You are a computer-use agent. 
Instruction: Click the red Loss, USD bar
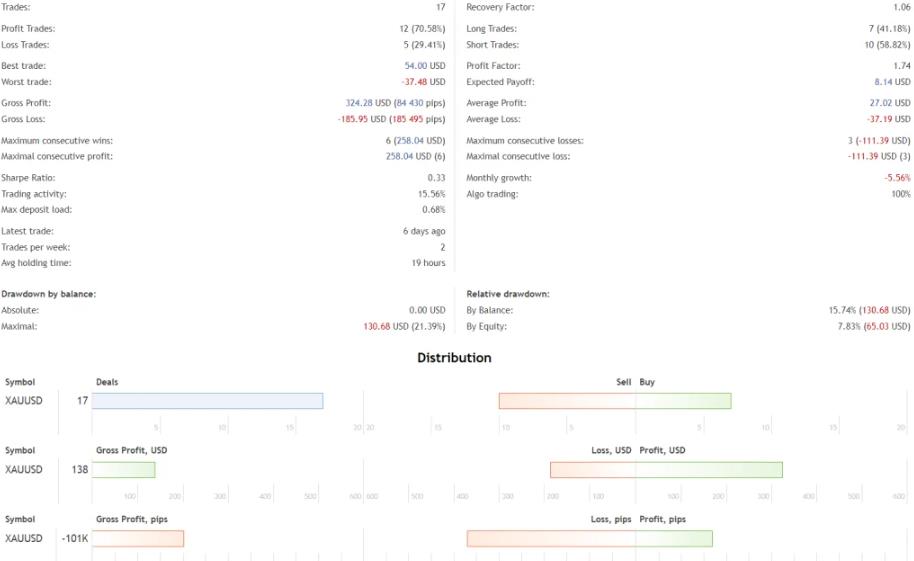coord(592,470)
